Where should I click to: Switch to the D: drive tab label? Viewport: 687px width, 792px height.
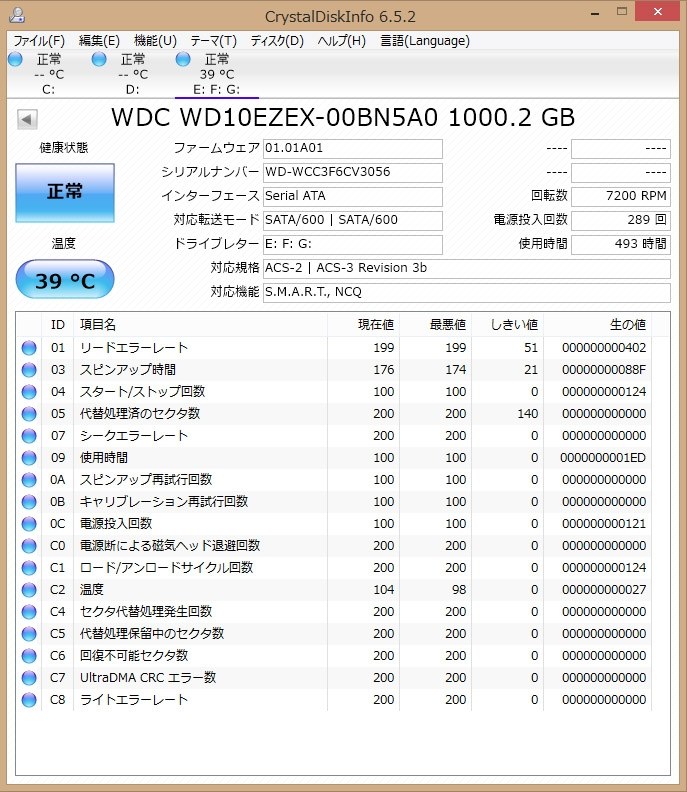pos(132,89)
